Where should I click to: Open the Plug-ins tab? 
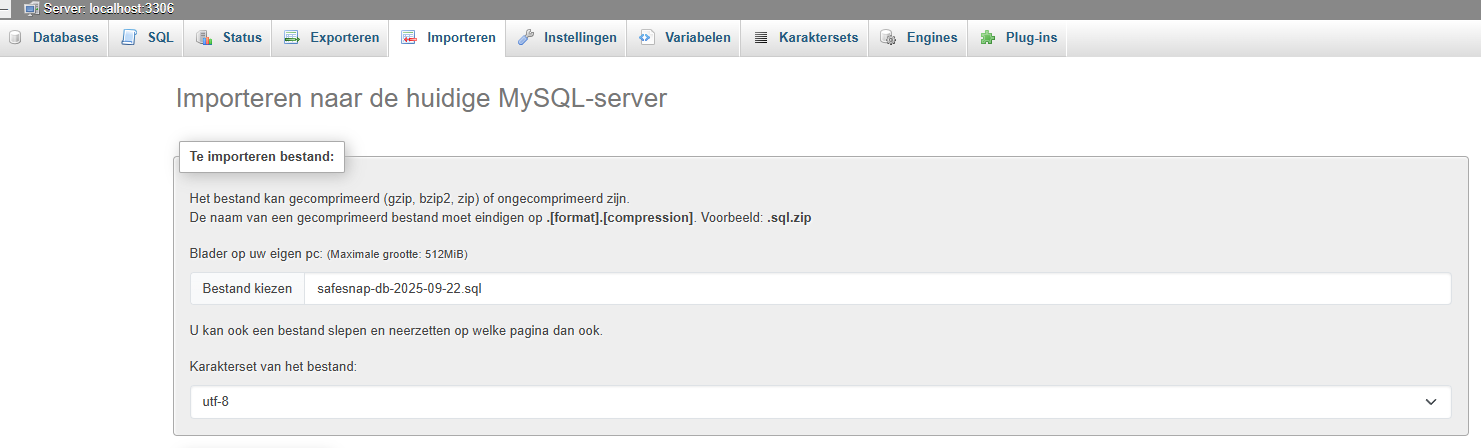[x=1018, y=38]
